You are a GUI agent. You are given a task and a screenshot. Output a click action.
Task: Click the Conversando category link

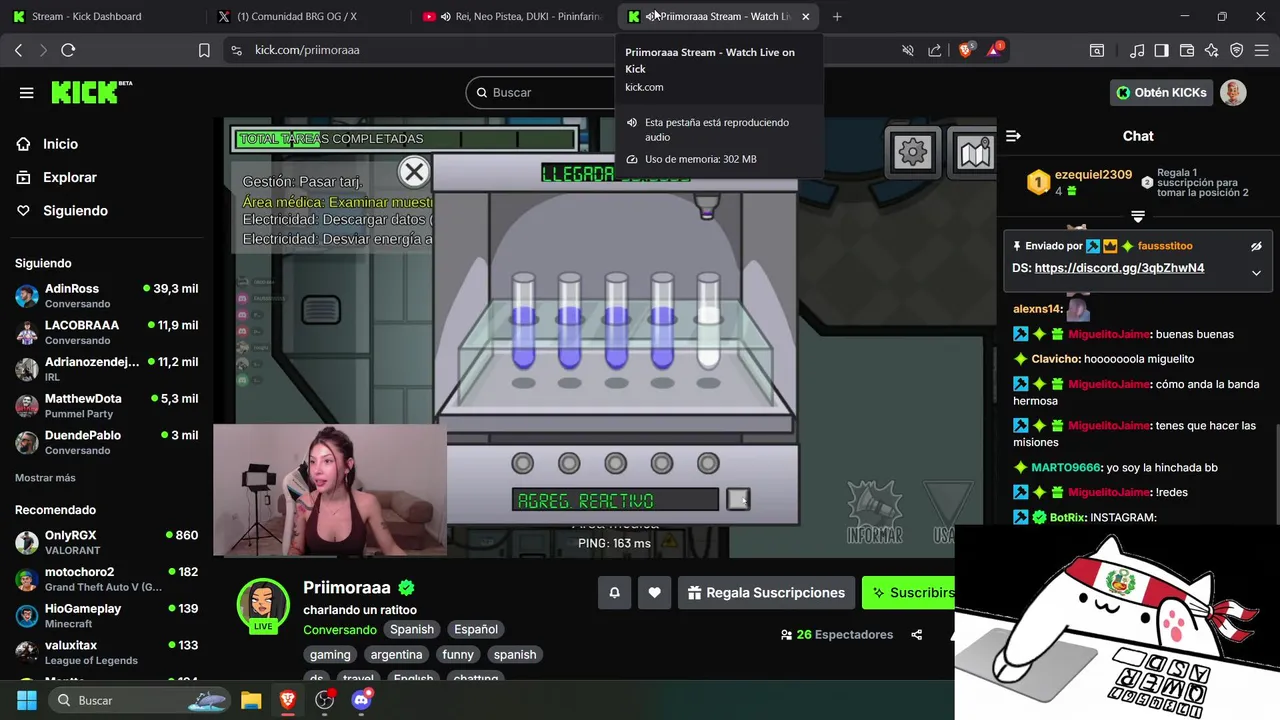[340, 629]
